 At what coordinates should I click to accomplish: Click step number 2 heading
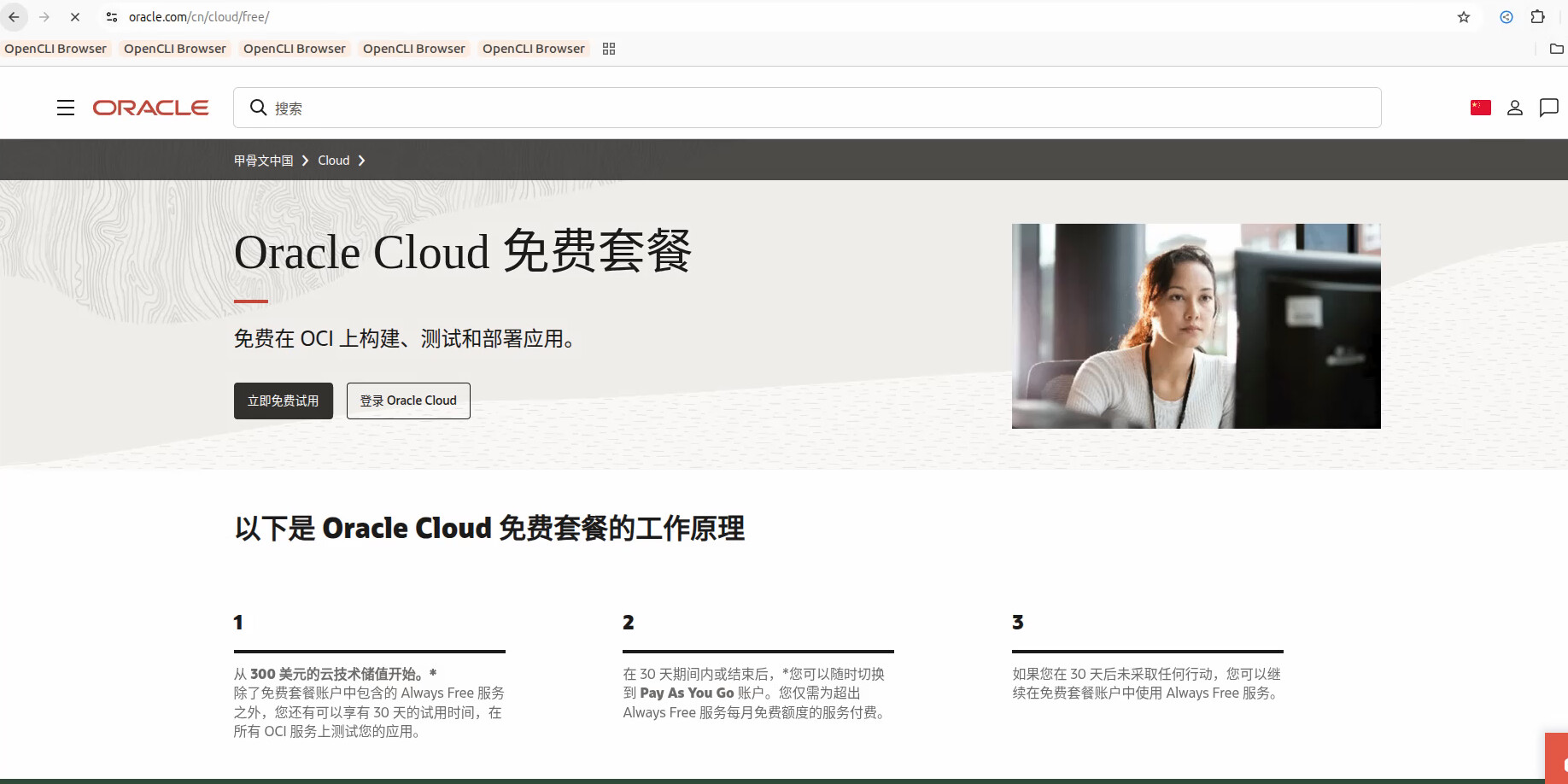(x=629, y=623)
